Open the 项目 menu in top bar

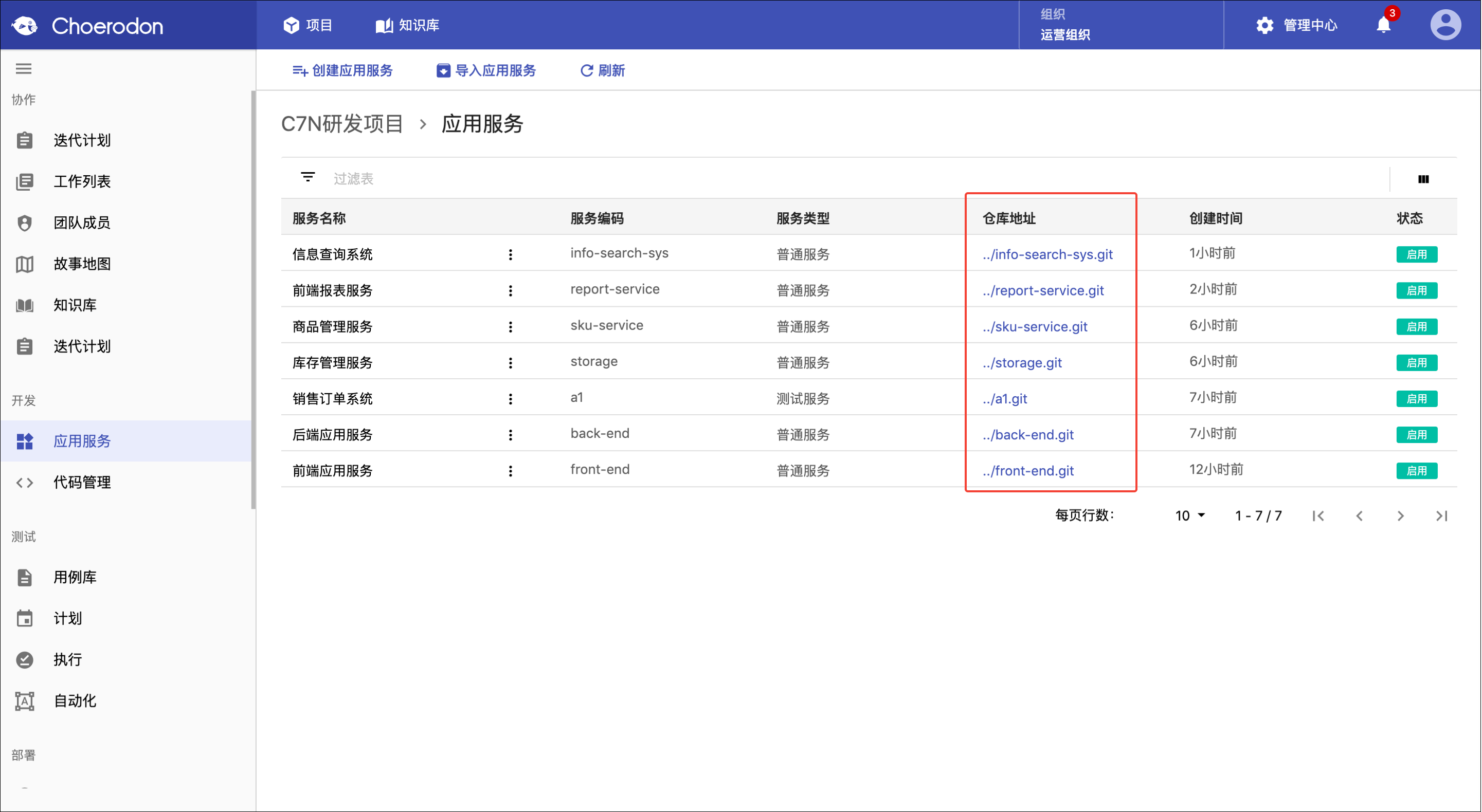coord(308,25)
